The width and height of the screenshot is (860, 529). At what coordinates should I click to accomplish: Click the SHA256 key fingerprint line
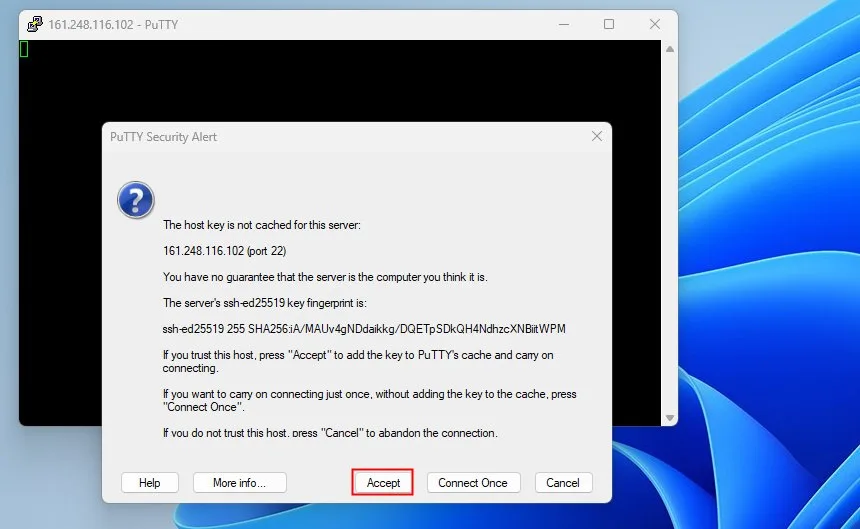tap(364, 329)
